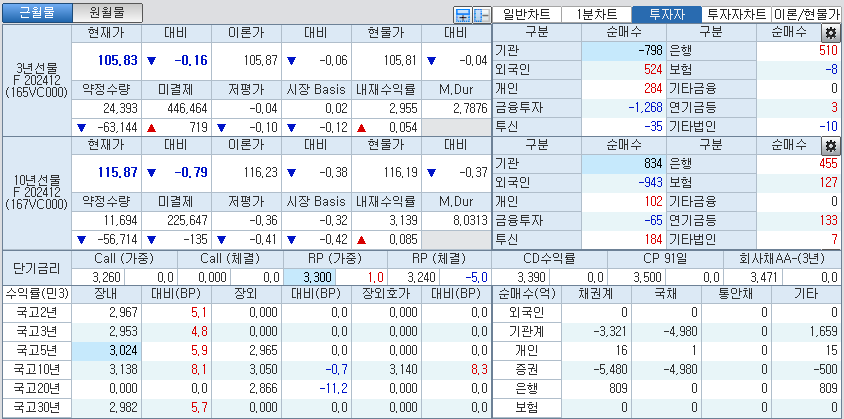Click foreigner net buy -943 cell
This screenshot has width=844, height=419.
623,183
